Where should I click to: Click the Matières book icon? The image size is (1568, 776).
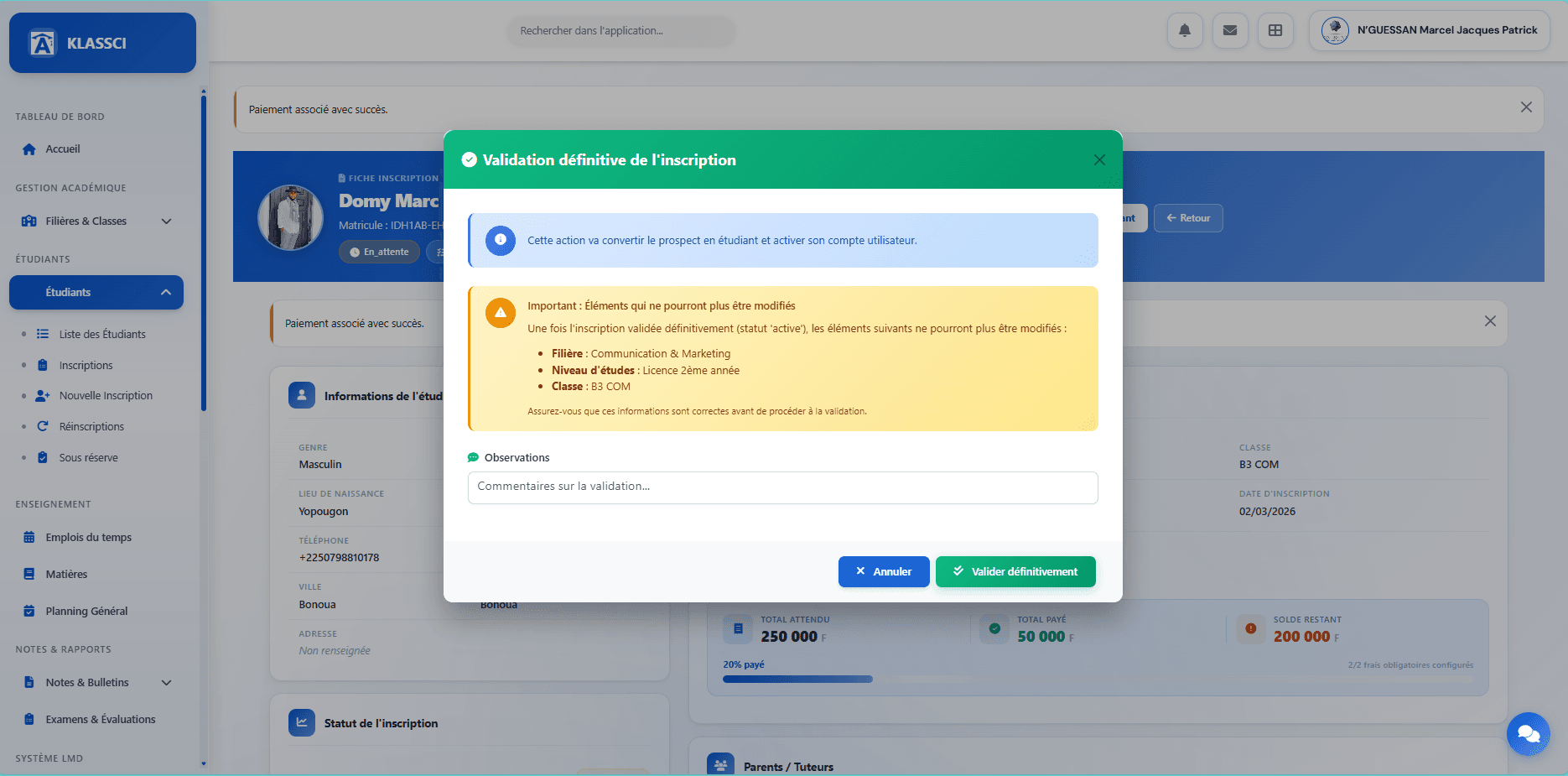coord(29,575)
